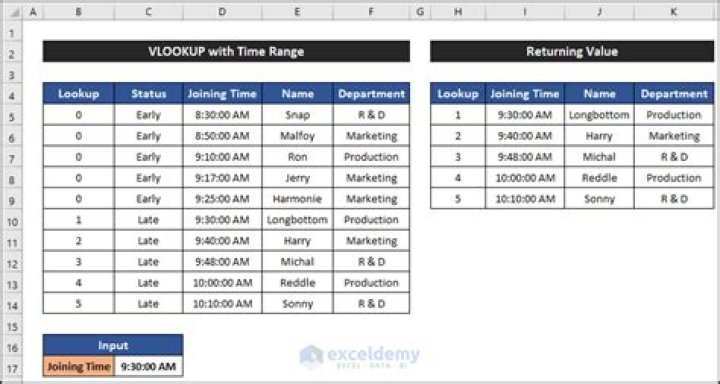Select Production in row 5 column K

(x=674, y=115)
